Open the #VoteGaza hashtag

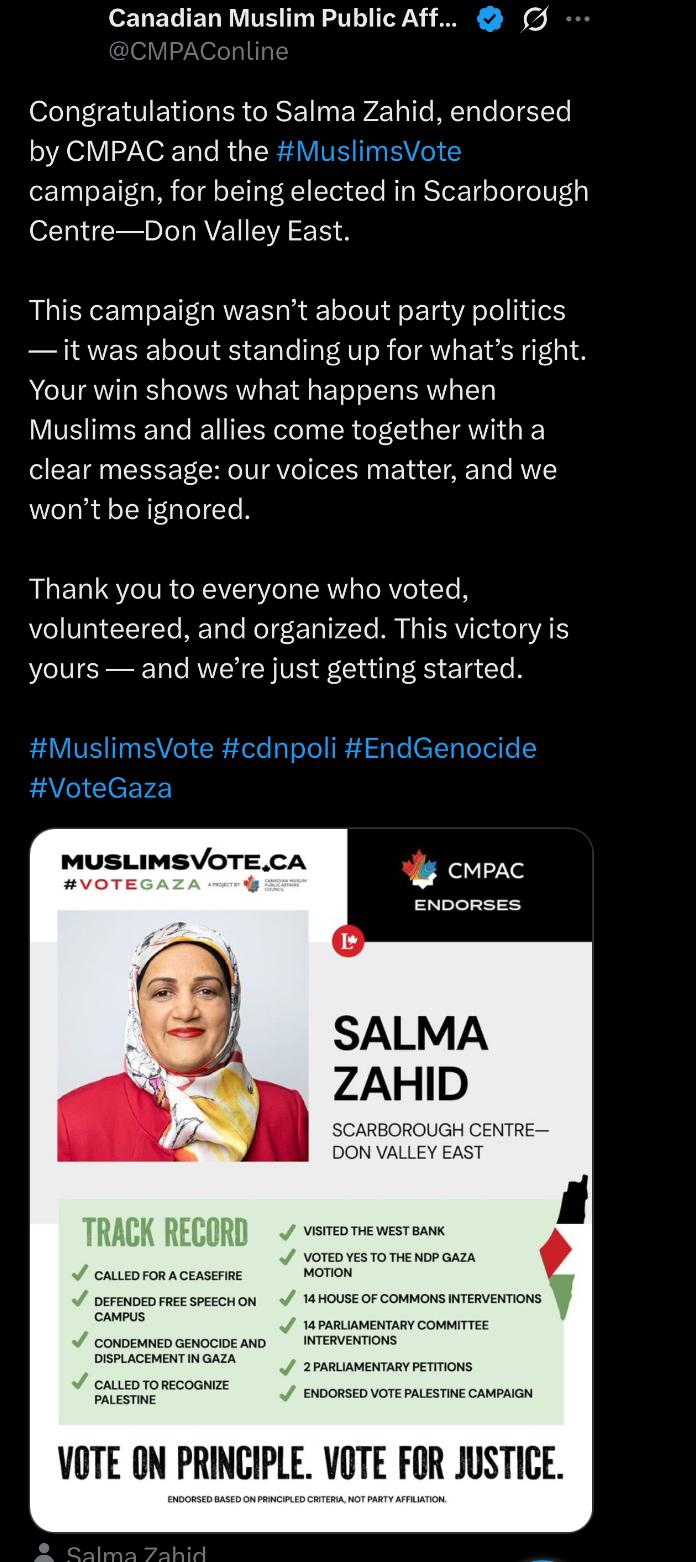(x=100, y=788)
